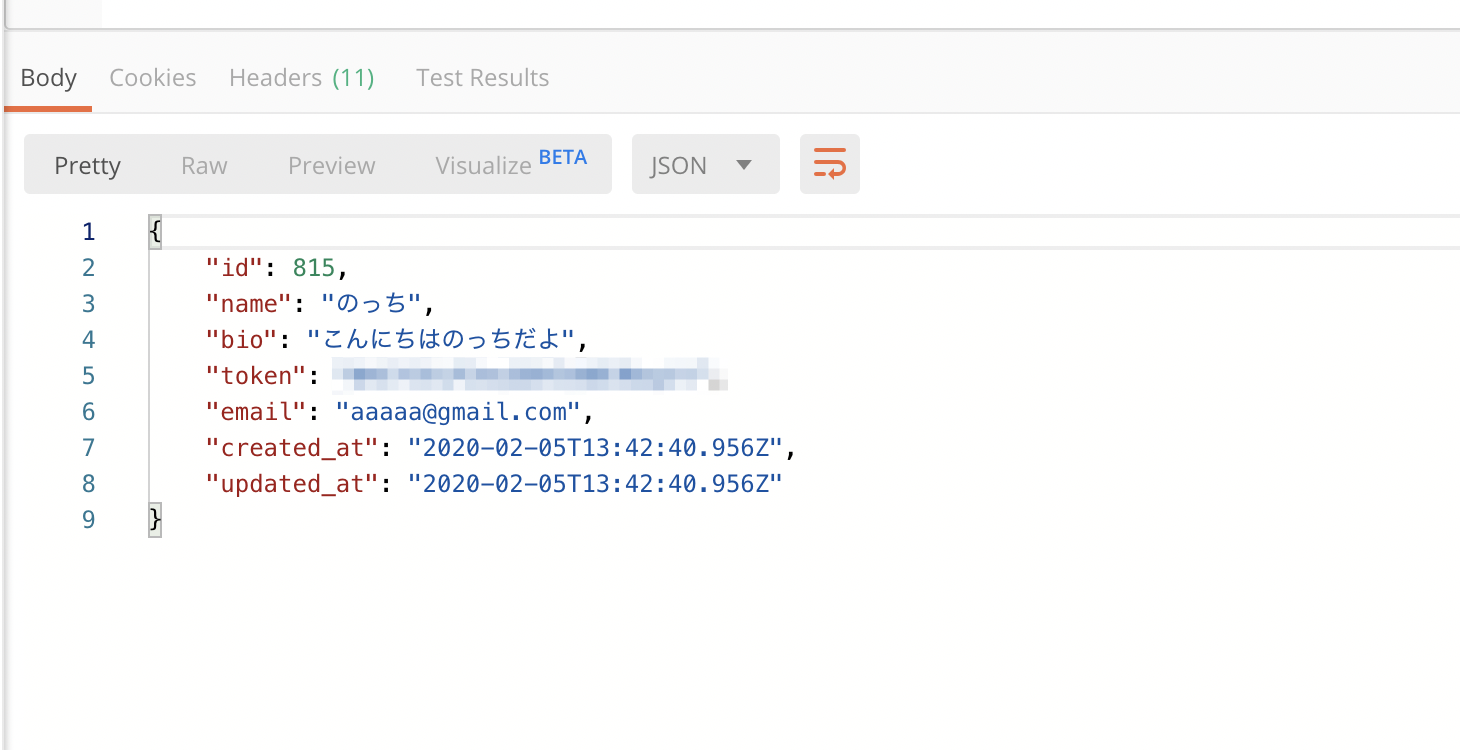This screenshot has width=1460, height=750.
Task: Click the id value 815
Action: pyautogui.click(x=315, y=267)
